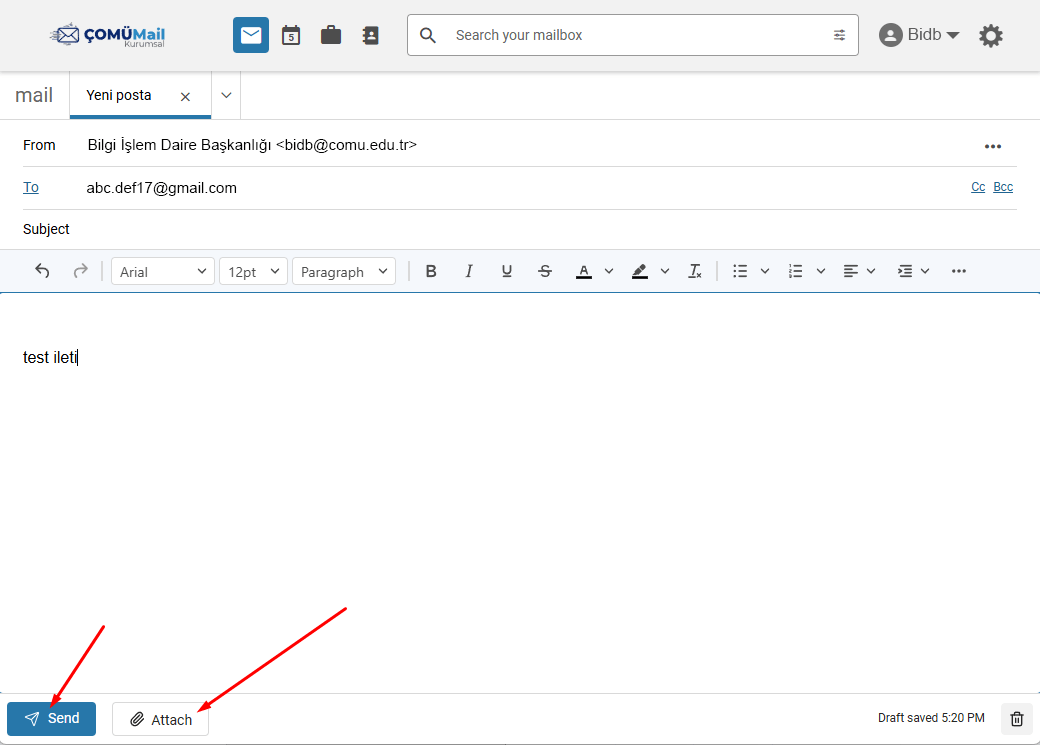1040x745 pixels.
Task: Close the Yeni posta tab
Action: pos(185,97)
